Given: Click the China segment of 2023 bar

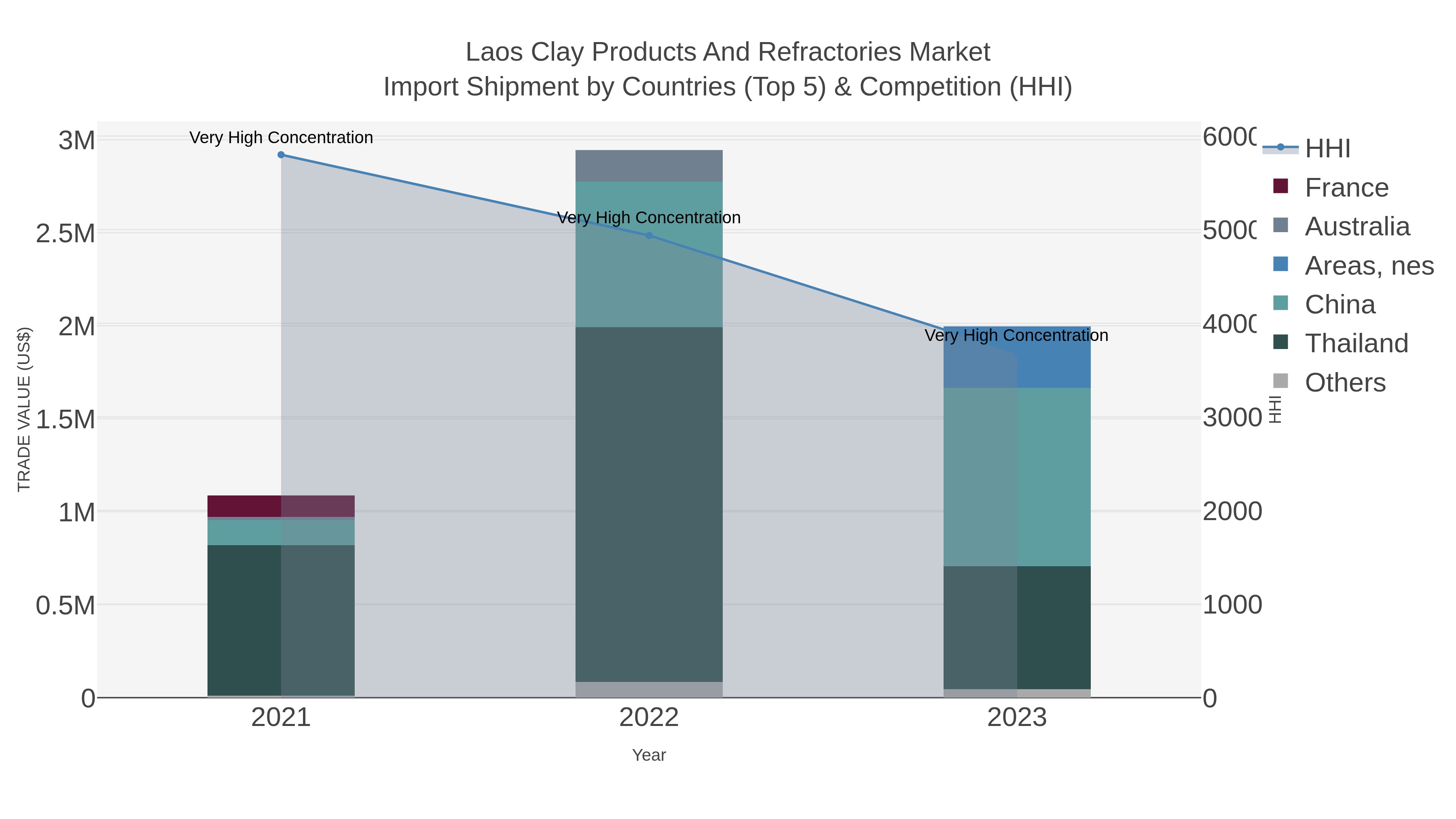Looking at the screenshot, I should pyautogui.click(x=1017, y=477).
